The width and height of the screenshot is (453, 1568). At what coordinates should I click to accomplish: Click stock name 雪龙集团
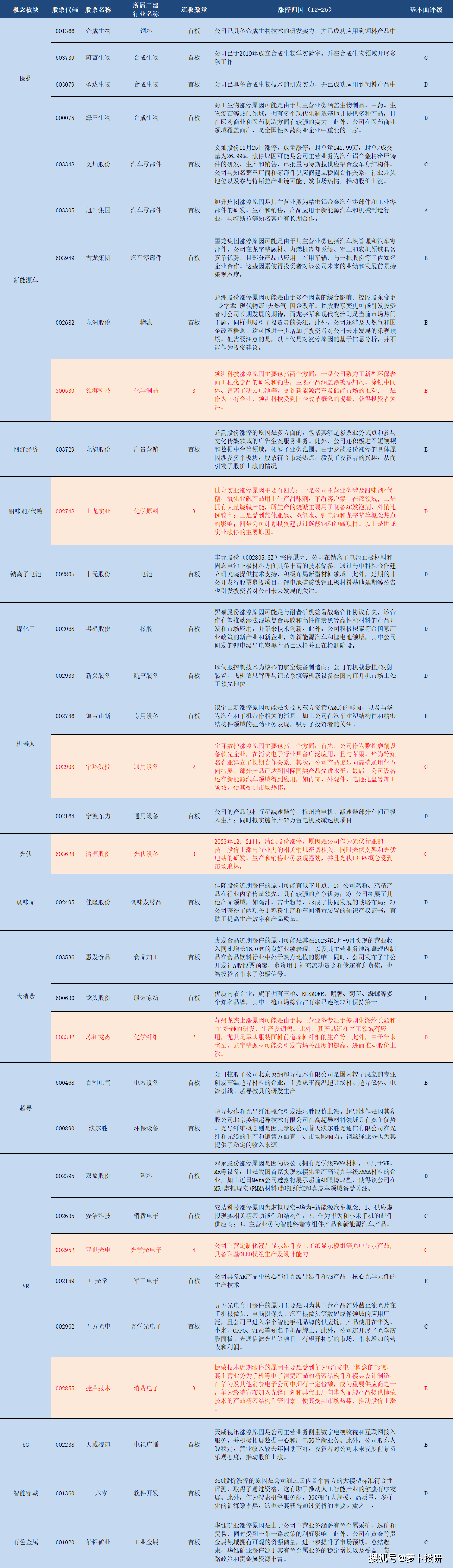98,258
